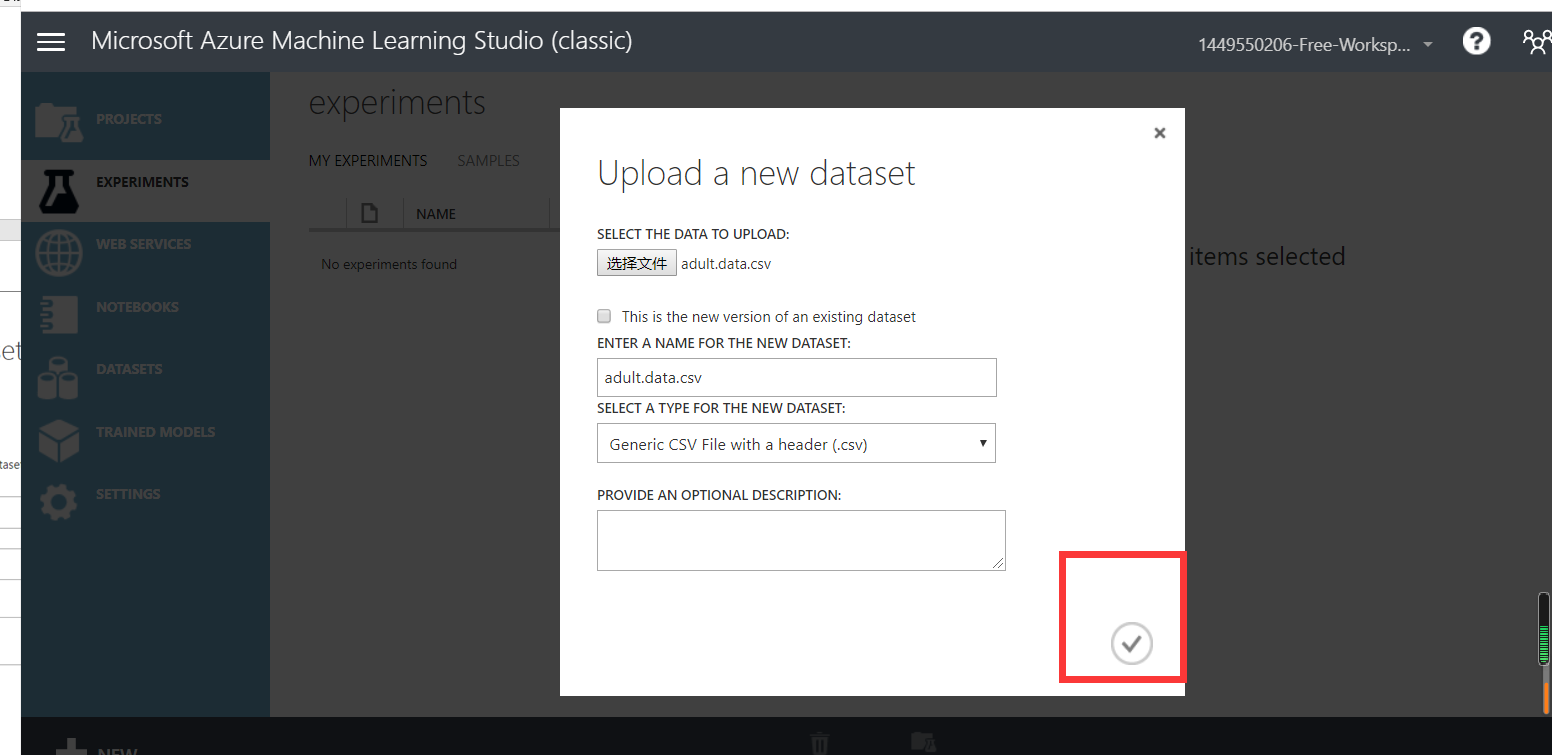Screen dimensions: 1552x755
Task: Click the Trained Models cube icon
Action: pyautogui.click(x=58, y=440)
